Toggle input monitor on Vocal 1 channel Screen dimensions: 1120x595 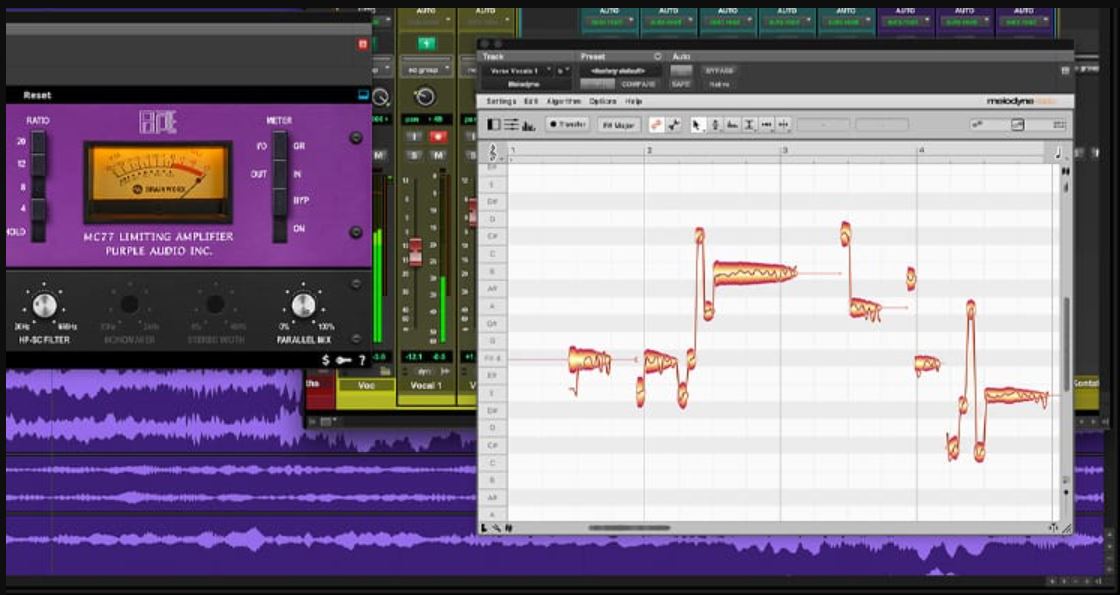(x=415, y=136)
